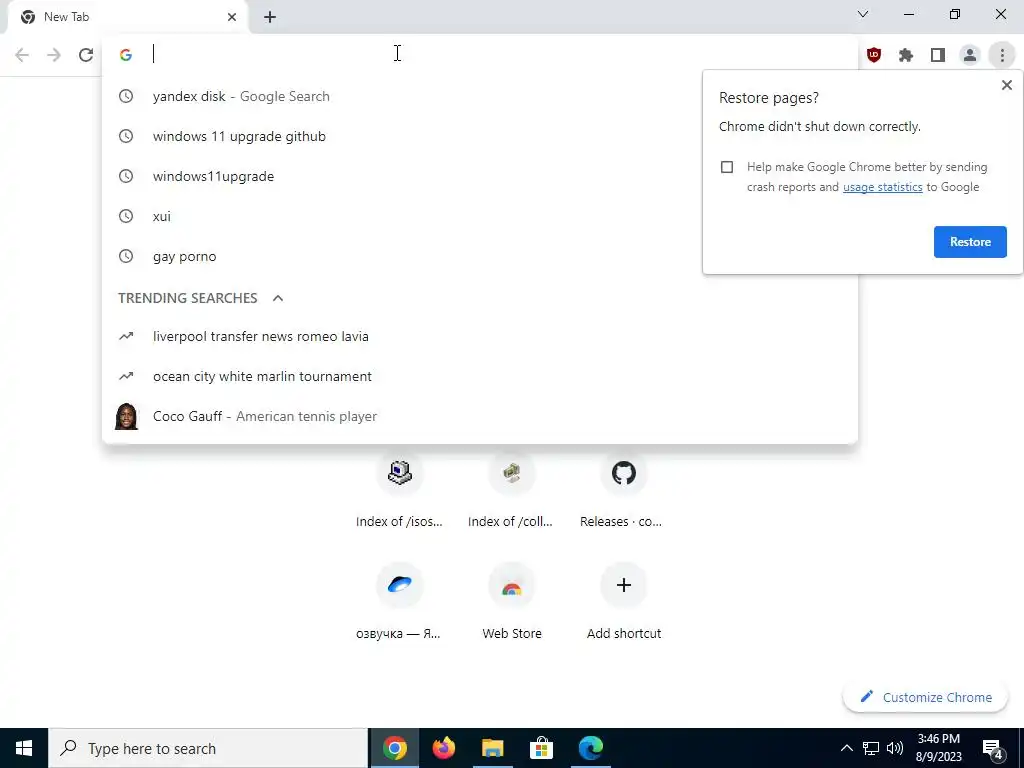Viewport: 1024px width, 768px height.
Task: Open Index of /coll shortcut
Action: click(511, 492)
